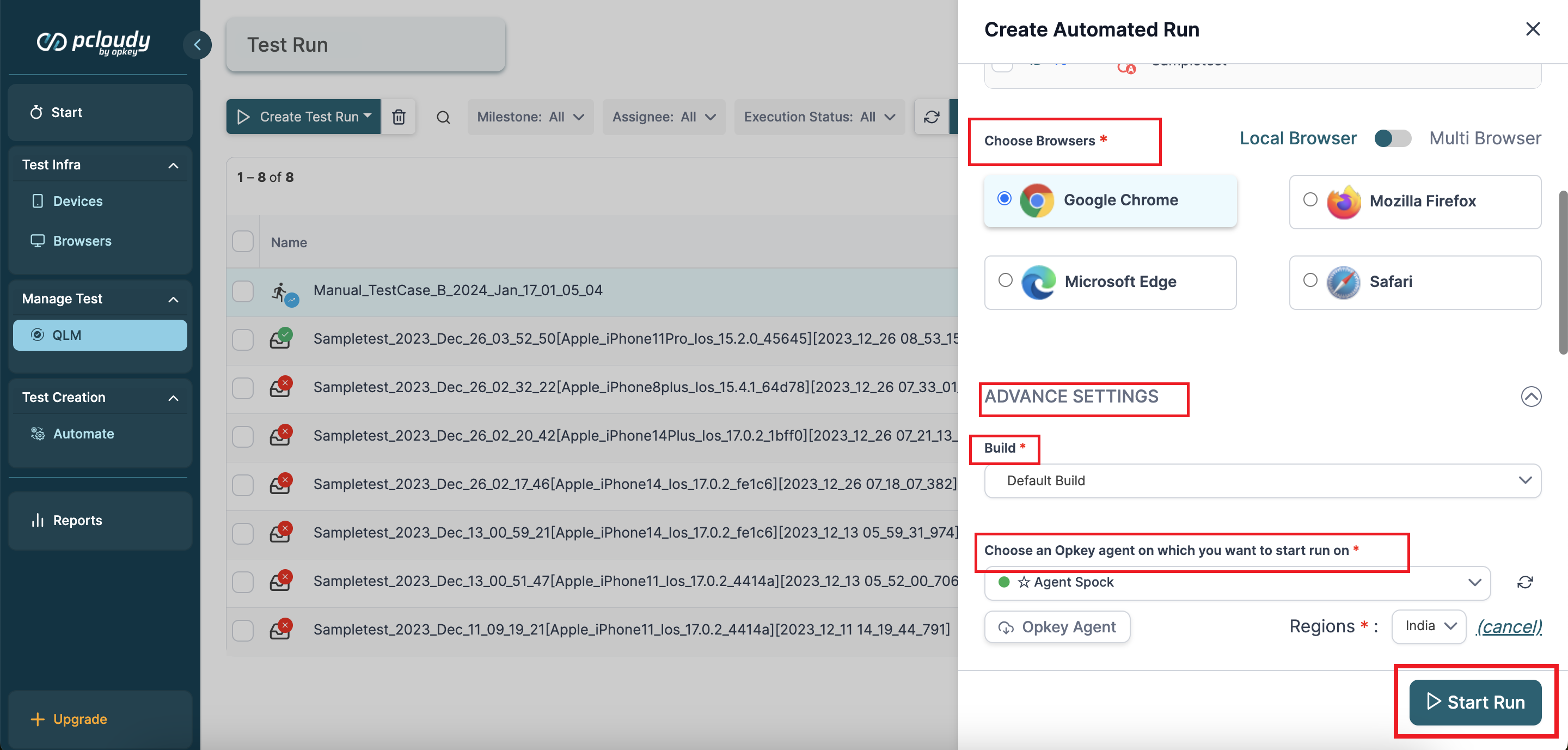Check the select-all checkbox in Name header
1568x750 pixels.
pyautogui.click(x=242, y=242)
